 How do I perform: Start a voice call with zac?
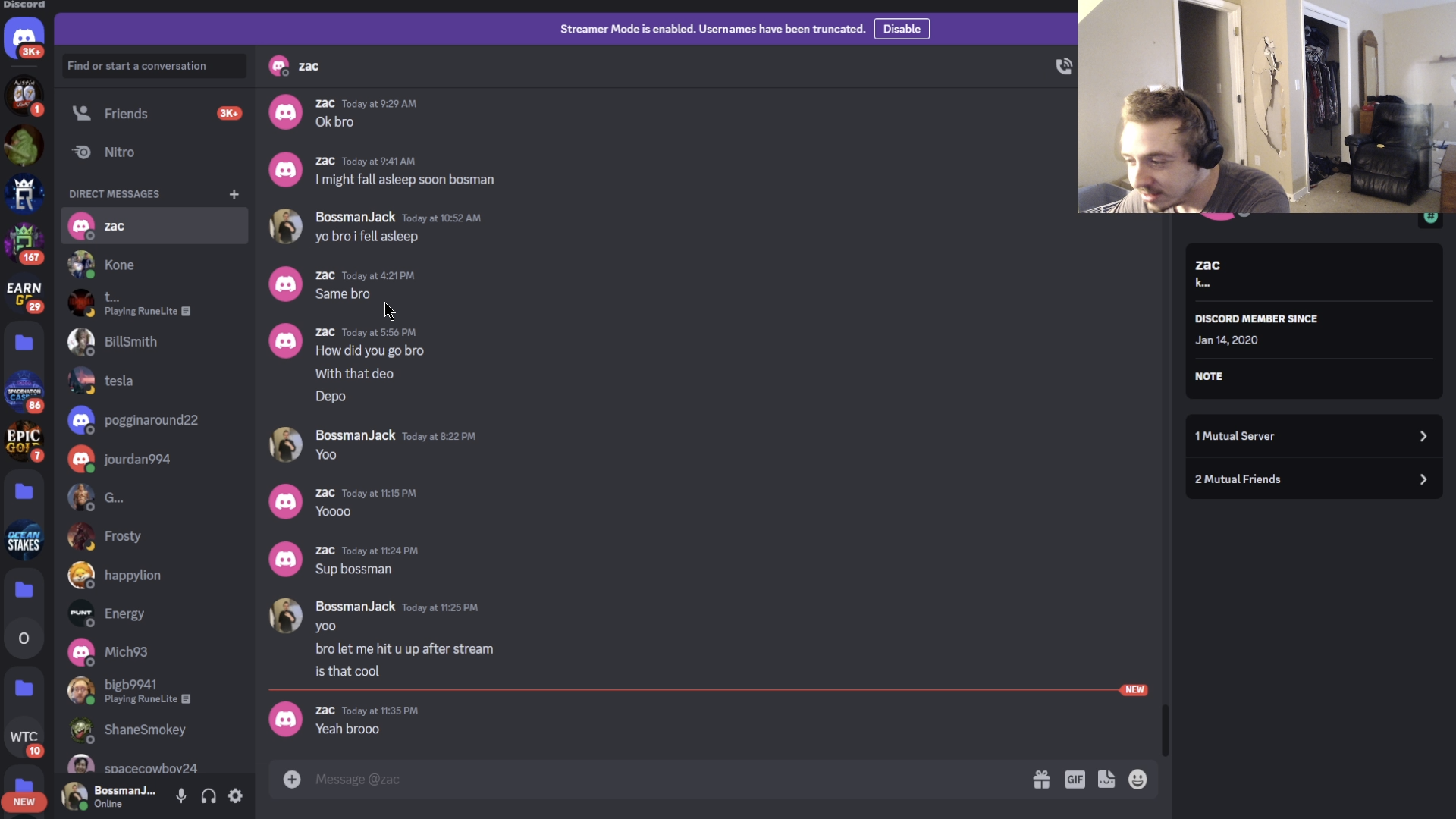tap(1064, 66)
